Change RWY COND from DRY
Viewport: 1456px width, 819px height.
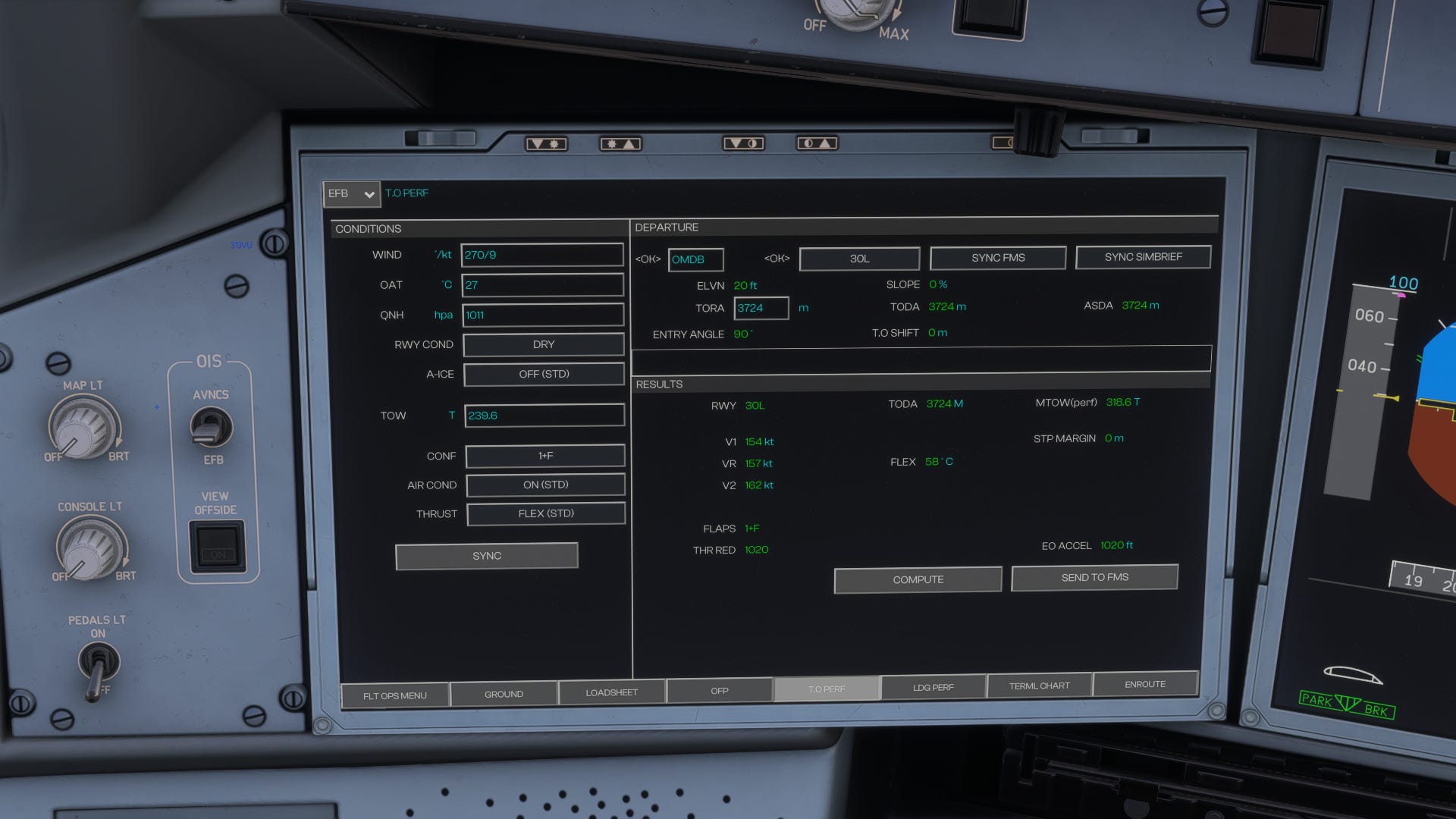(544, 344)
